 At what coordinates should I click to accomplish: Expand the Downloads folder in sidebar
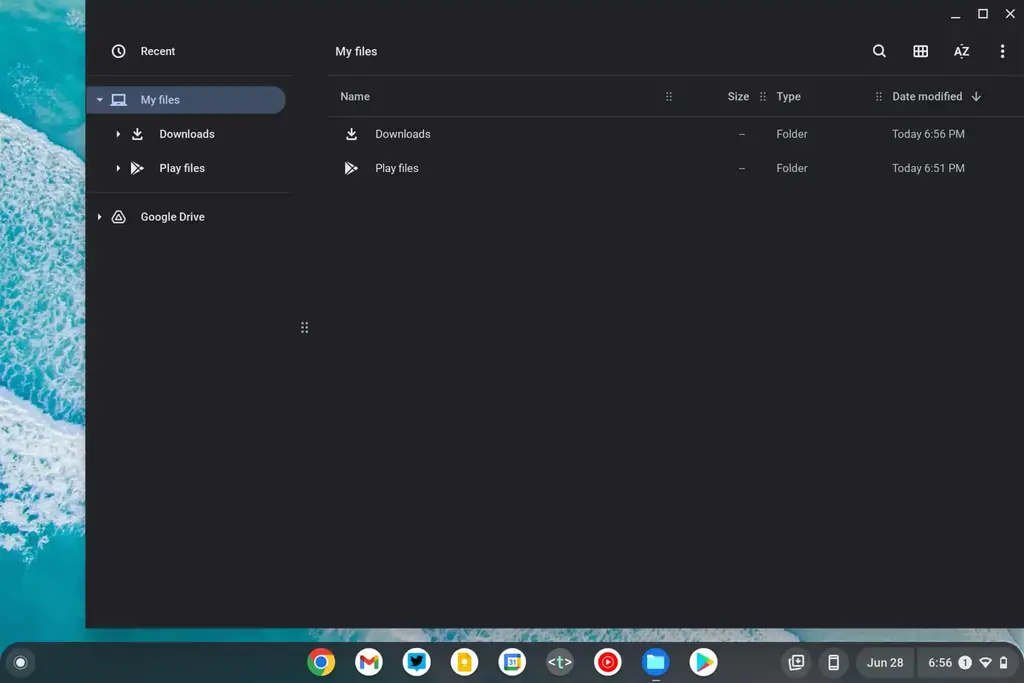coord(118,134)
